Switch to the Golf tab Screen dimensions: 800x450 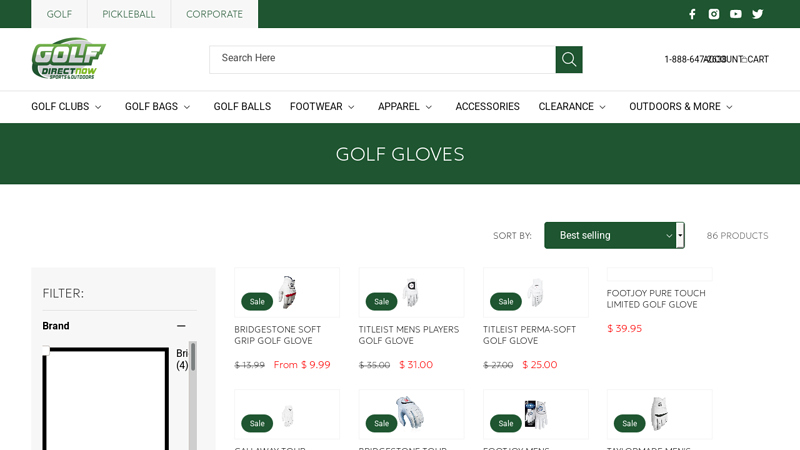[x=59, y=14]
